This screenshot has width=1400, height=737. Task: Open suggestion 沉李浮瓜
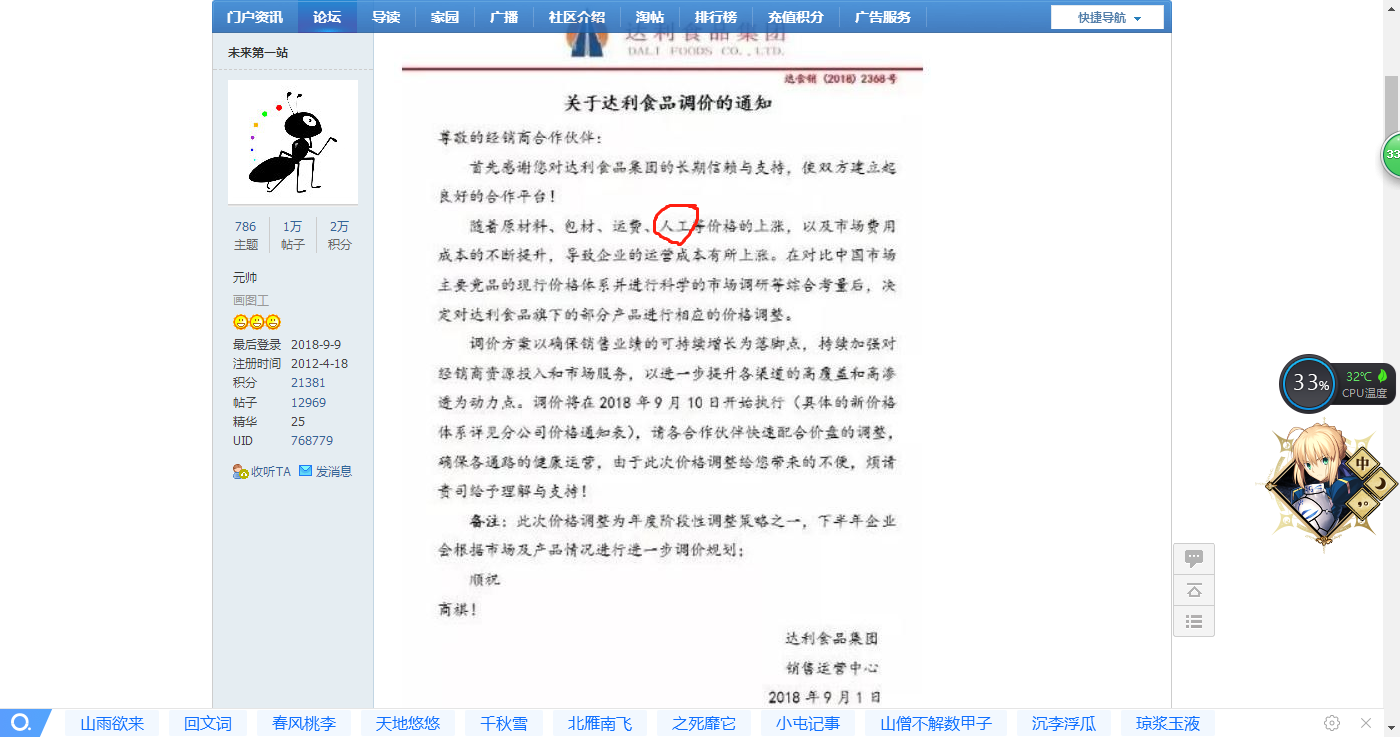tap(1064, 723)
